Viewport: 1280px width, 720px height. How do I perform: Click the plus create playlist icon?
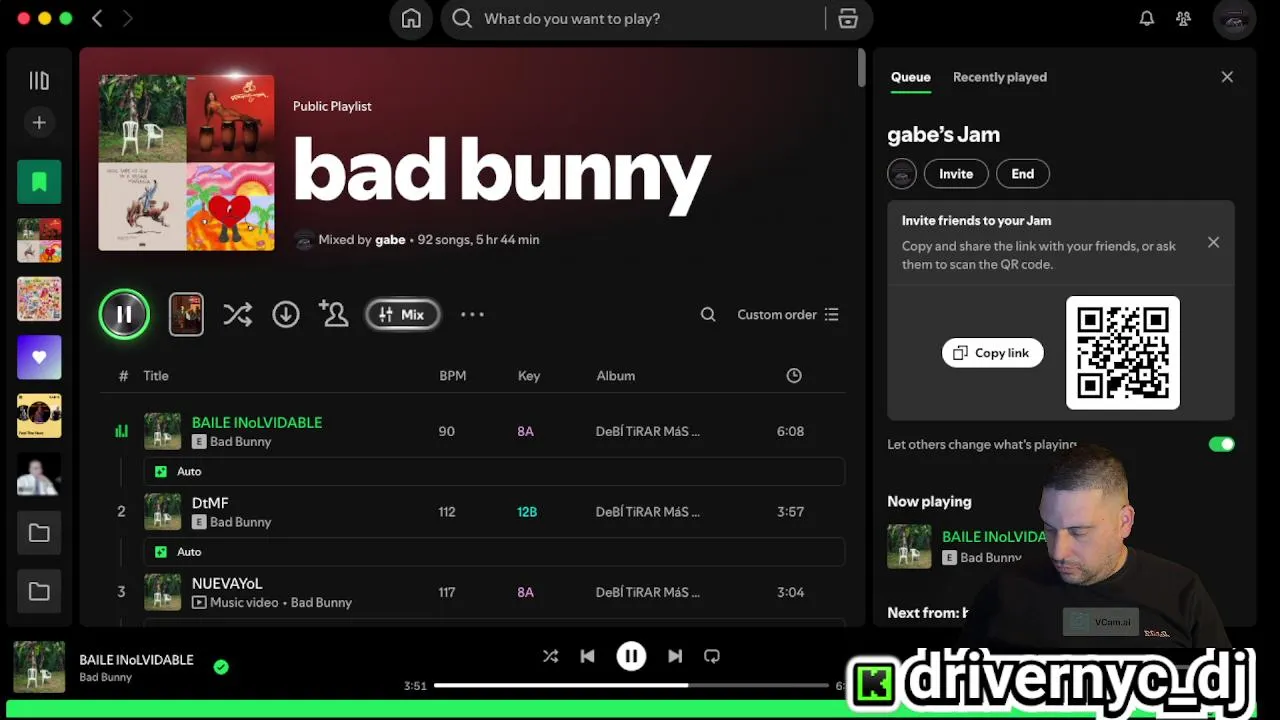pyautogui.click(x=39, y=122)
